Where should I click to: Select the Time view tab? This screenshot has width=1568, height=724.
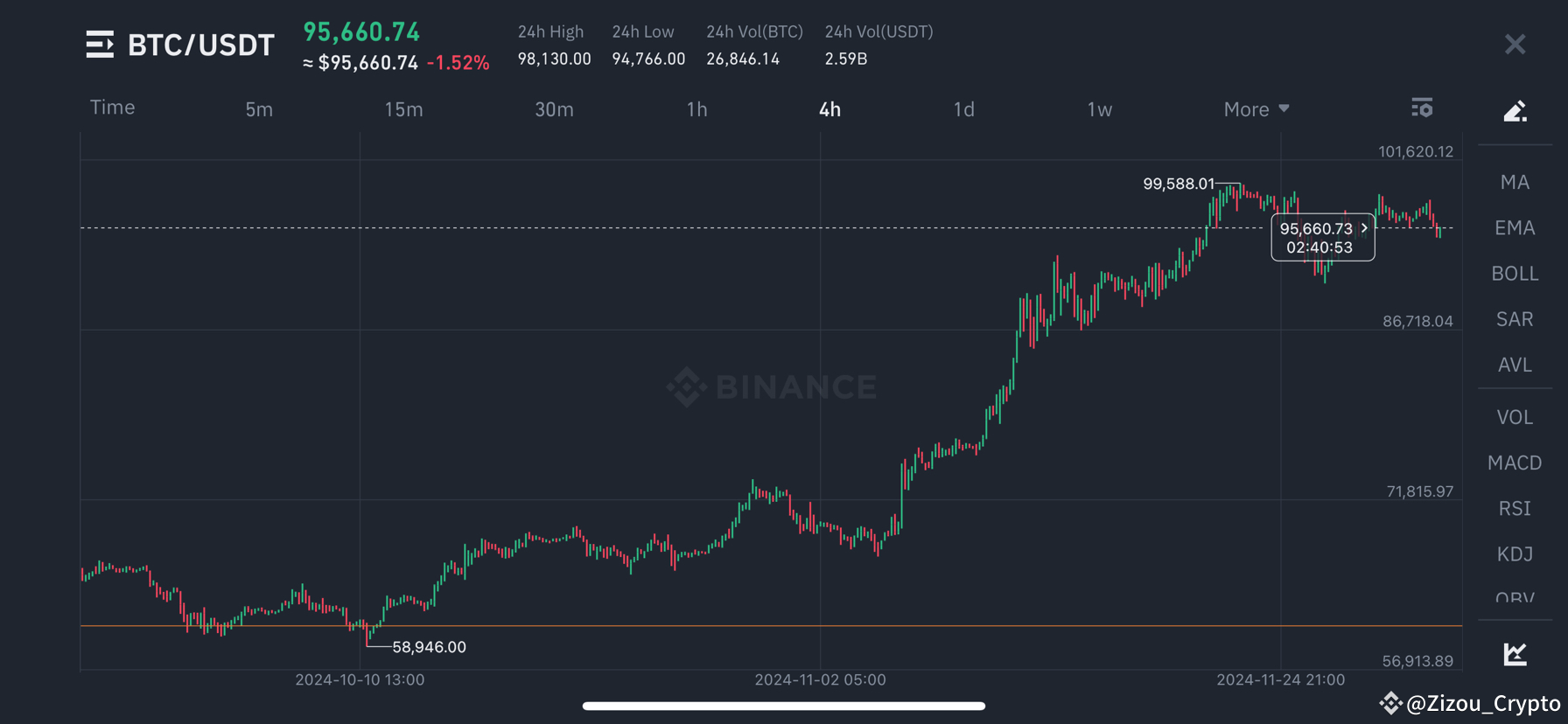[112, 107]
